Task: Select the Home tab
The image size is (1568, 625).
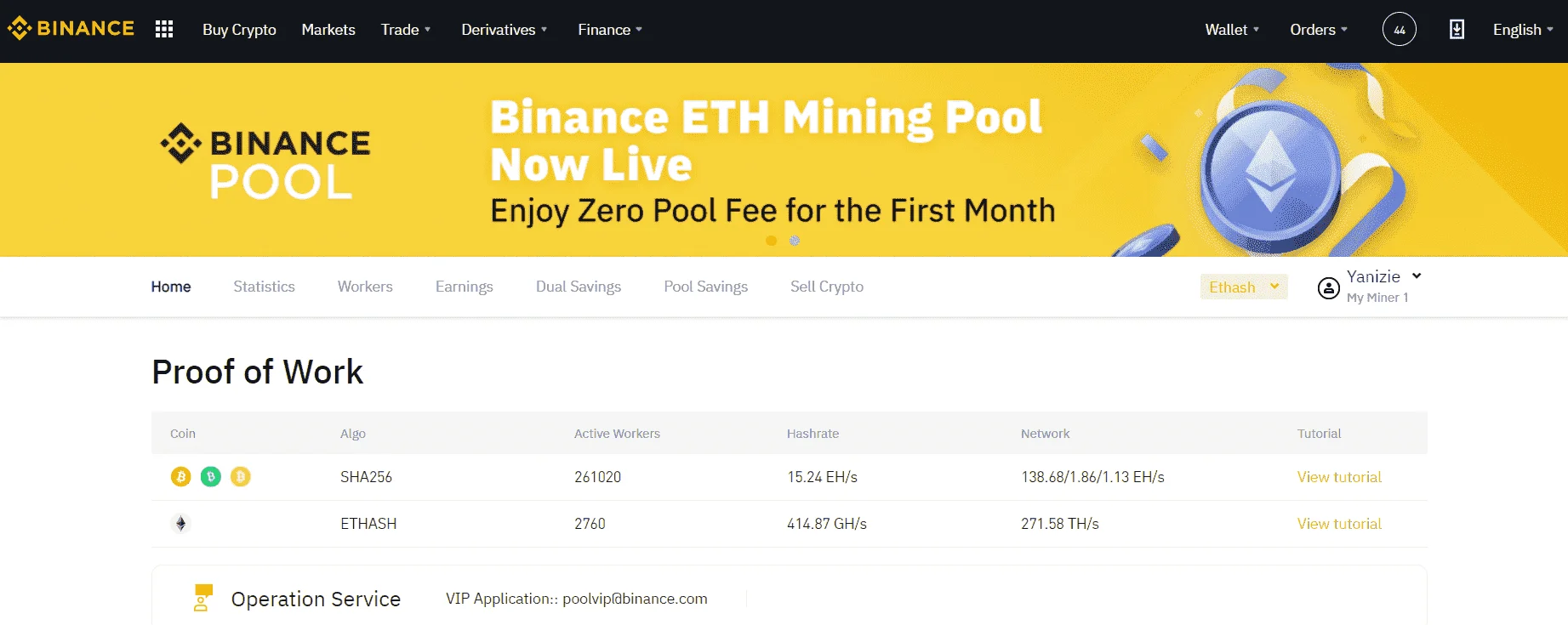Action: [x=171, y=287]
